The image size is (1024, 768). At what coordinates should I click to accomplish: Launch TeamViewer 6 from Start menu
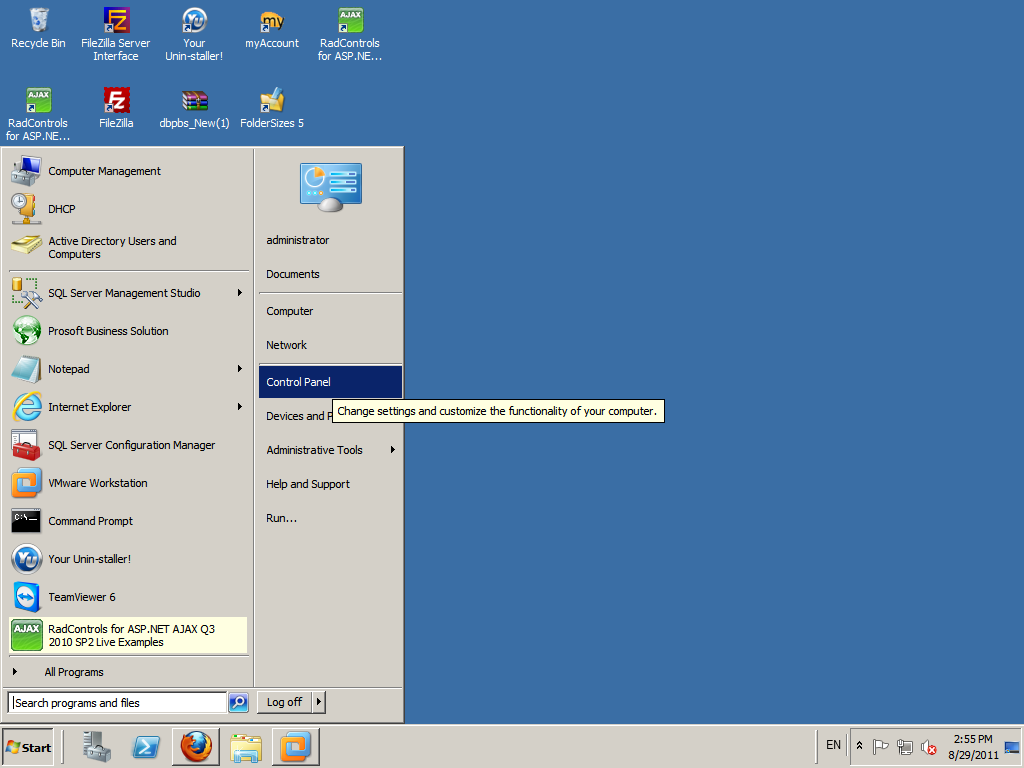pyautogui.click(x=129, y=597)
